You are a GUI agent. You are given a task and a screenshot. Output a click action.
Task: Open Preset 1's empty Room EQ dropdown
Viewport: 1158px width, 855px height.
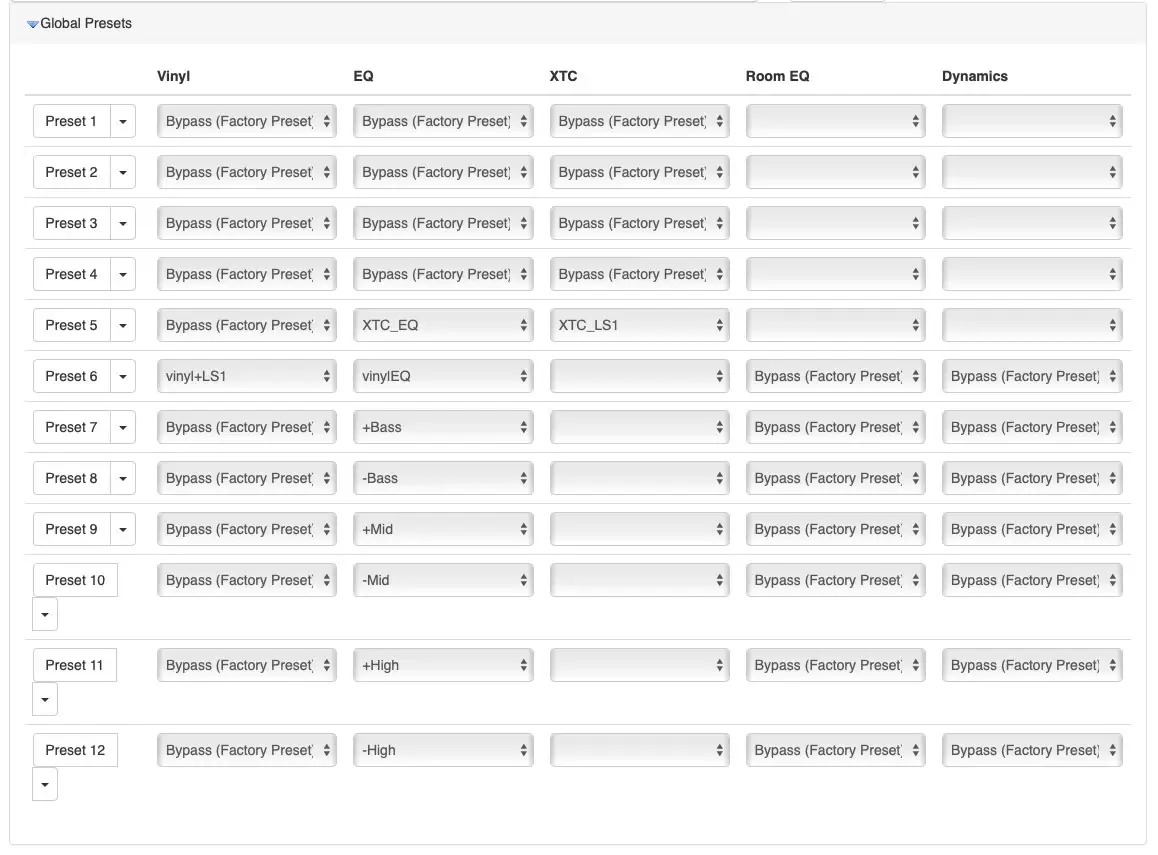tap(835, 121)
